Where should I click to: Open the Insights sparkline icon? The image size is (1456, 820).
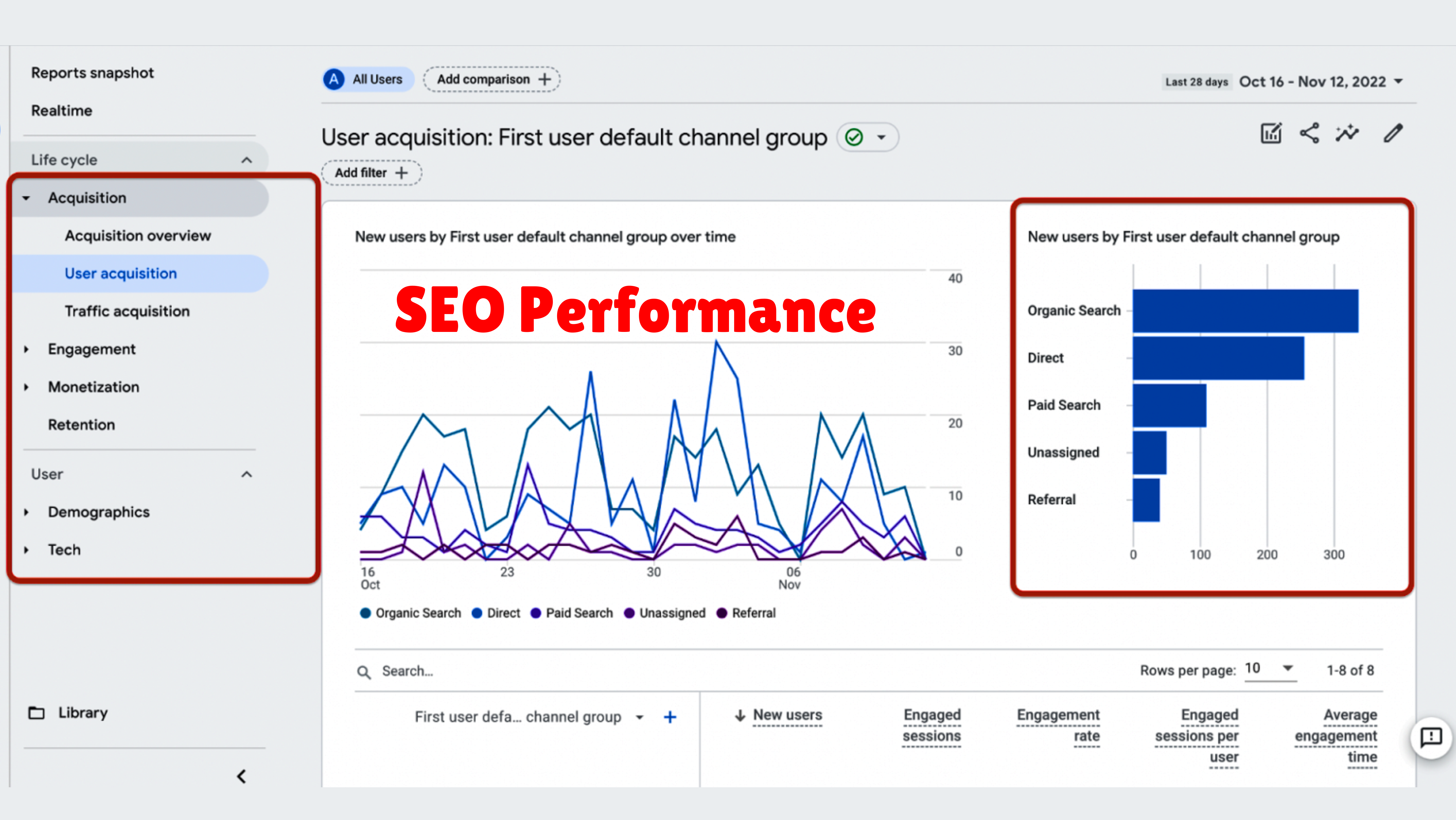1347,134
